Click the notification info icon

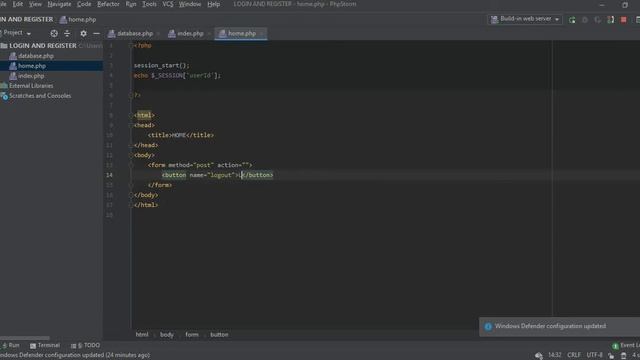tap(488, 327)
